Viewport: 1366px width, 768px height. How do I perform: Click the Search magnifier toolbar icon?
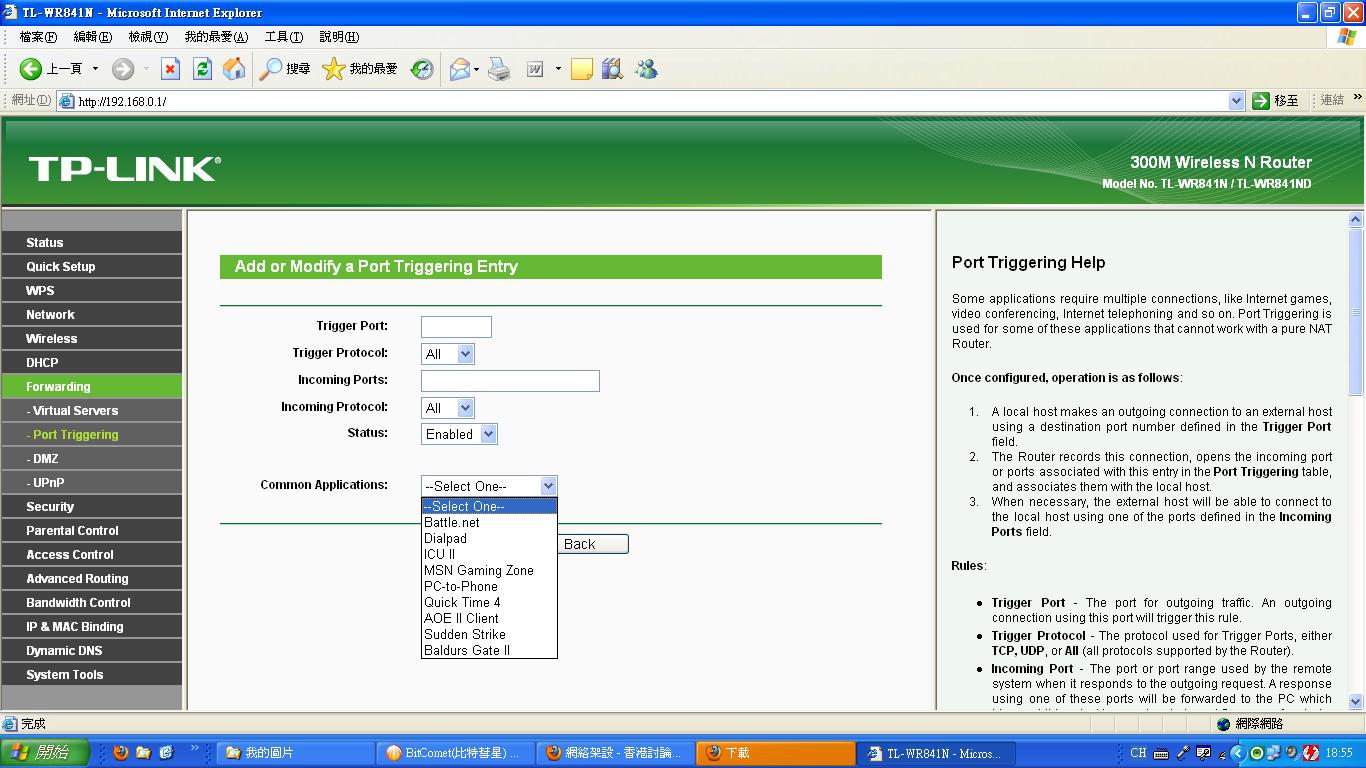click(x=271, y=69)
